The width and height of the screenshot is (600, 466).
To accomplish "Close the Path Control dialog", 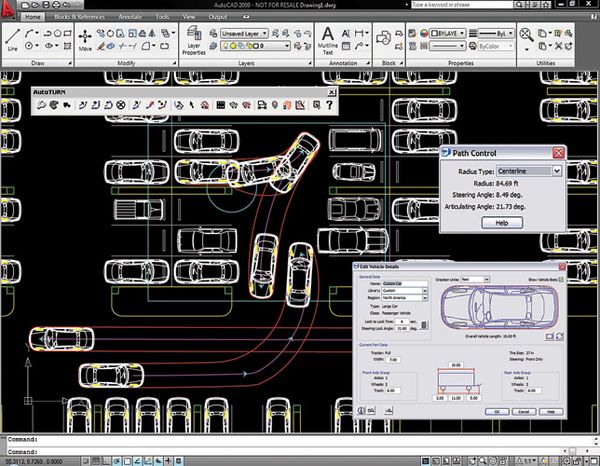I will (x=558, y=153).
